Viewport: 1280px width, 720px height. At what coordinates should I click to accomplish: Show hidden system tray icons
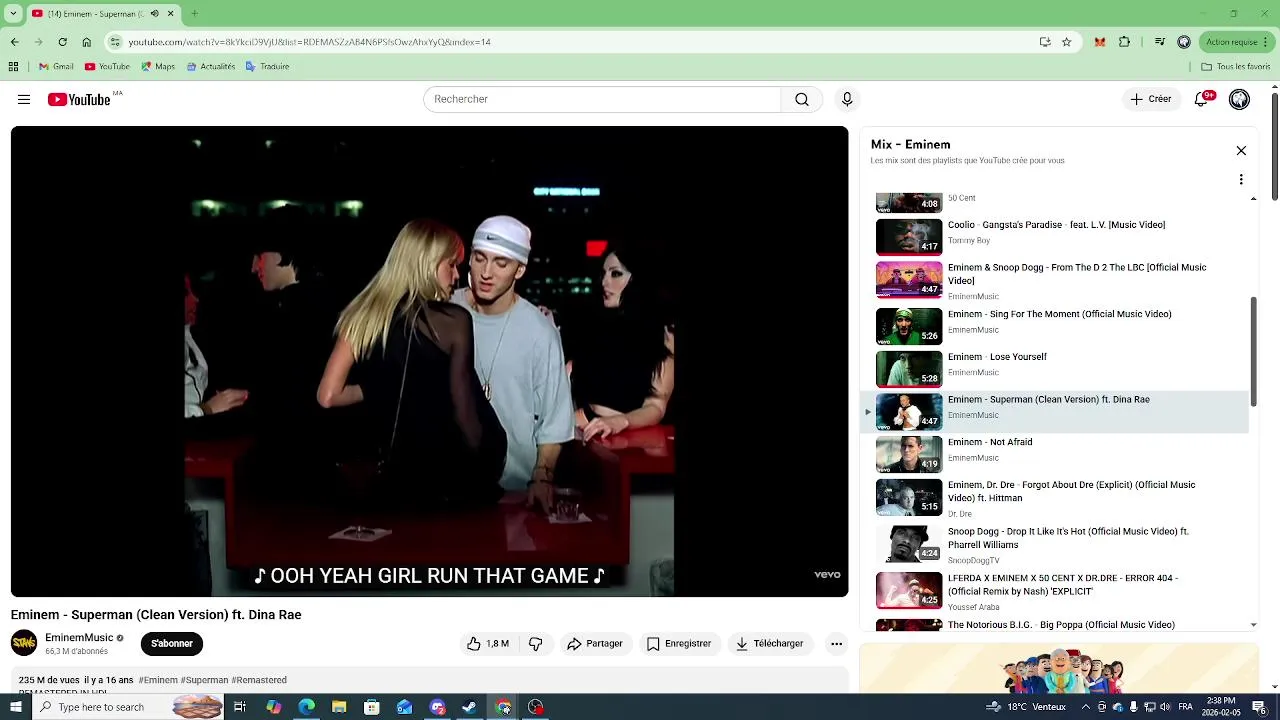coord(1086,707)
